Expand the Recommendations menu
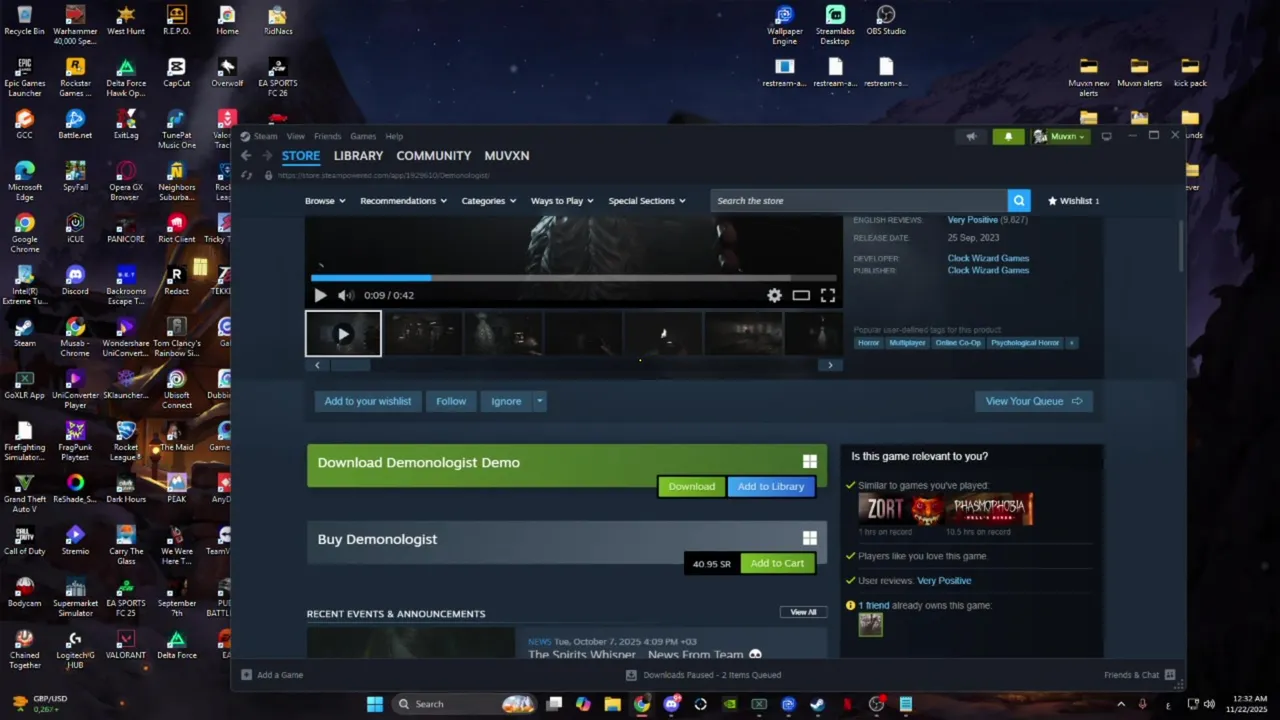 404,201
